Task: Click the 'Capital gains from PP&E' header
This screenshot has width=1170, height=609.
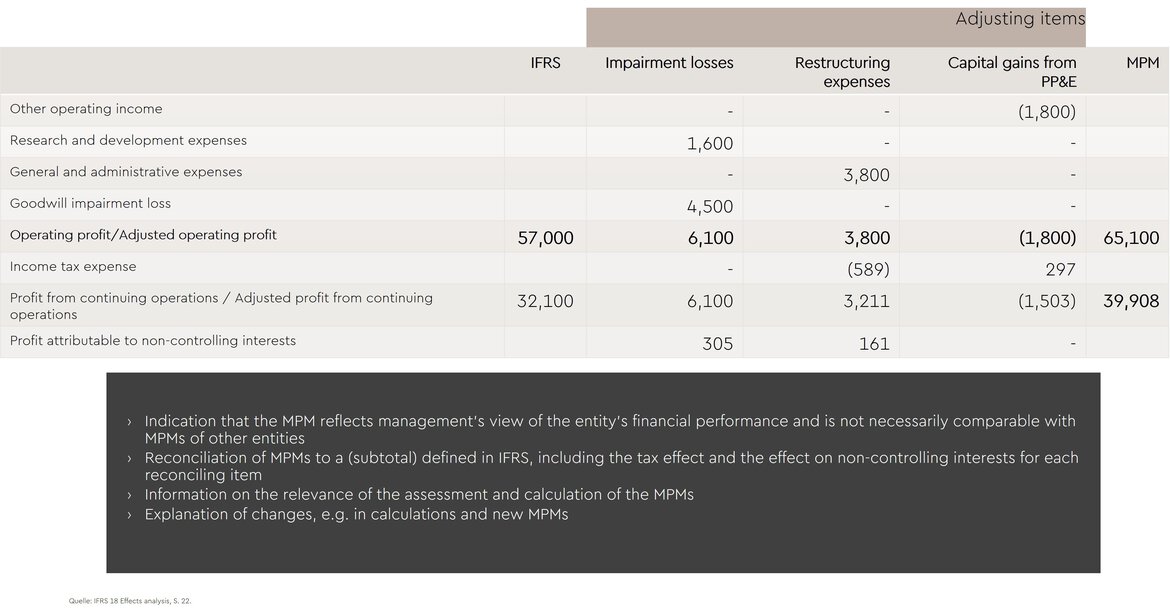Action: coord(1012,72)
